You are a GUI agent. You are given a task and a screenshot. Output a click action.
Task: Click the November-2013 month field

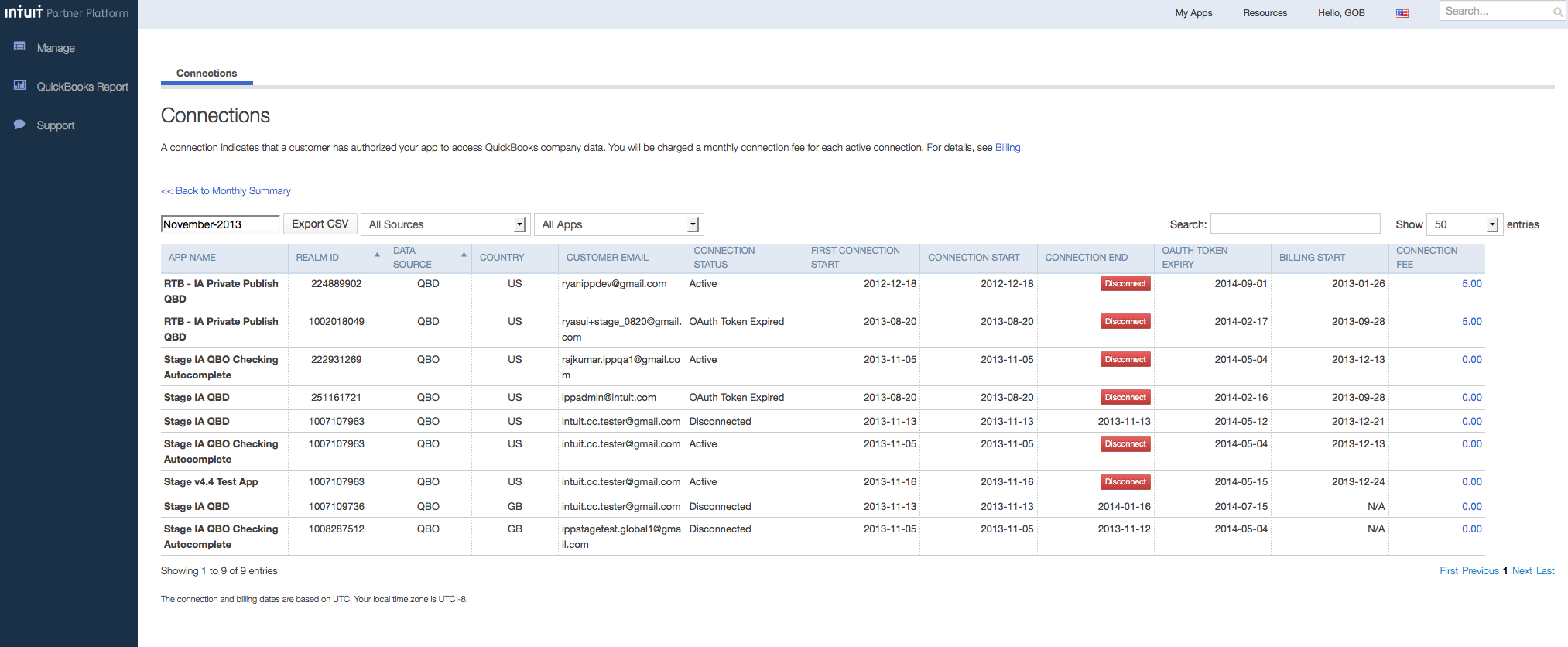[221, 224]
